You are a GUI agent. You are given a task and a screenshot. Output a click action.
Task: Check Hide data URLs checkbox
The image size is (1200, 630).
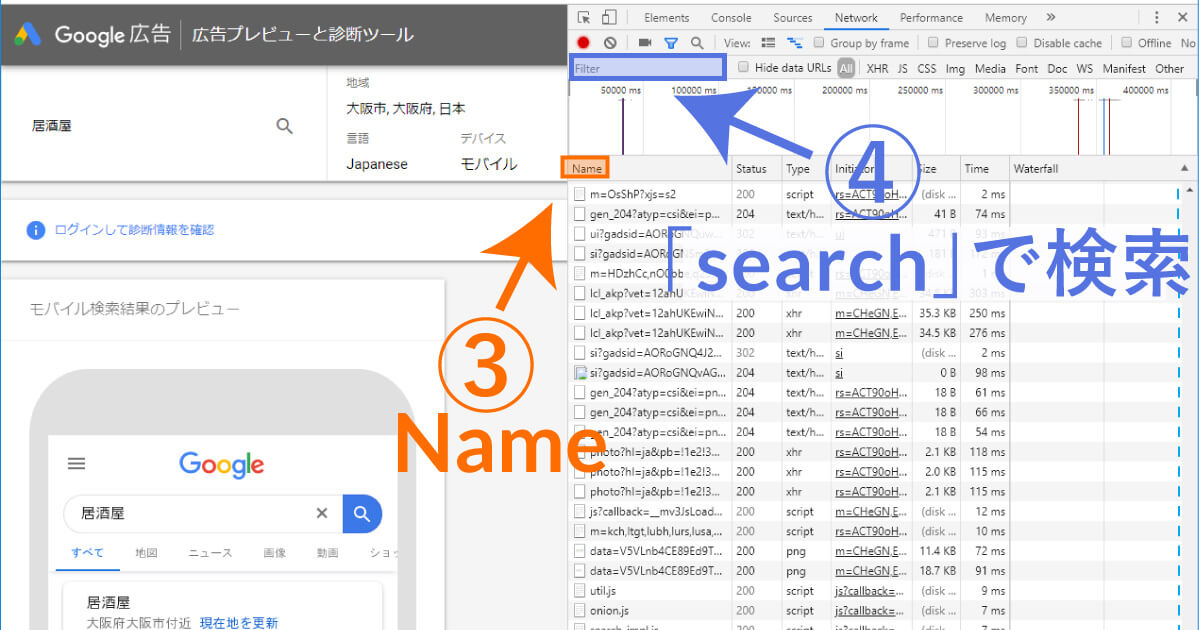(743, 68)
